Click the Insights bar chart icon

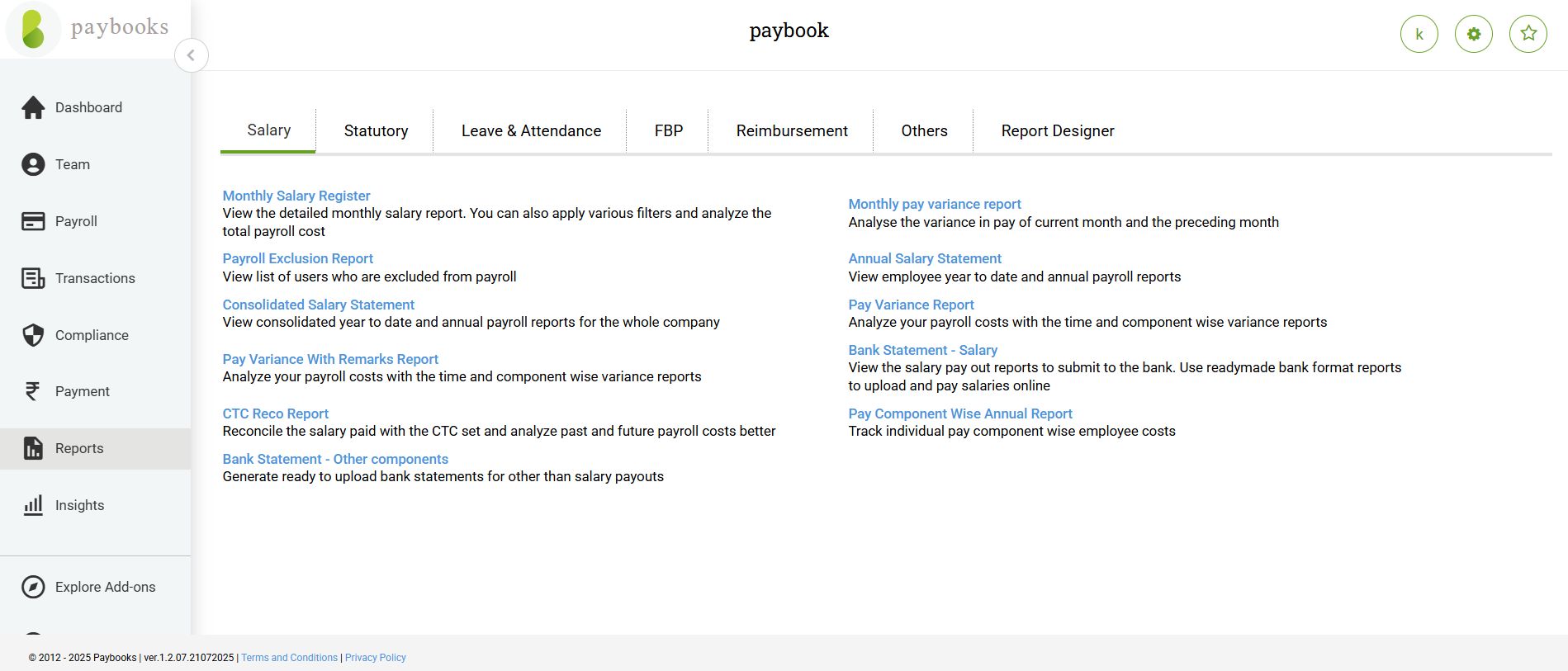33,505
